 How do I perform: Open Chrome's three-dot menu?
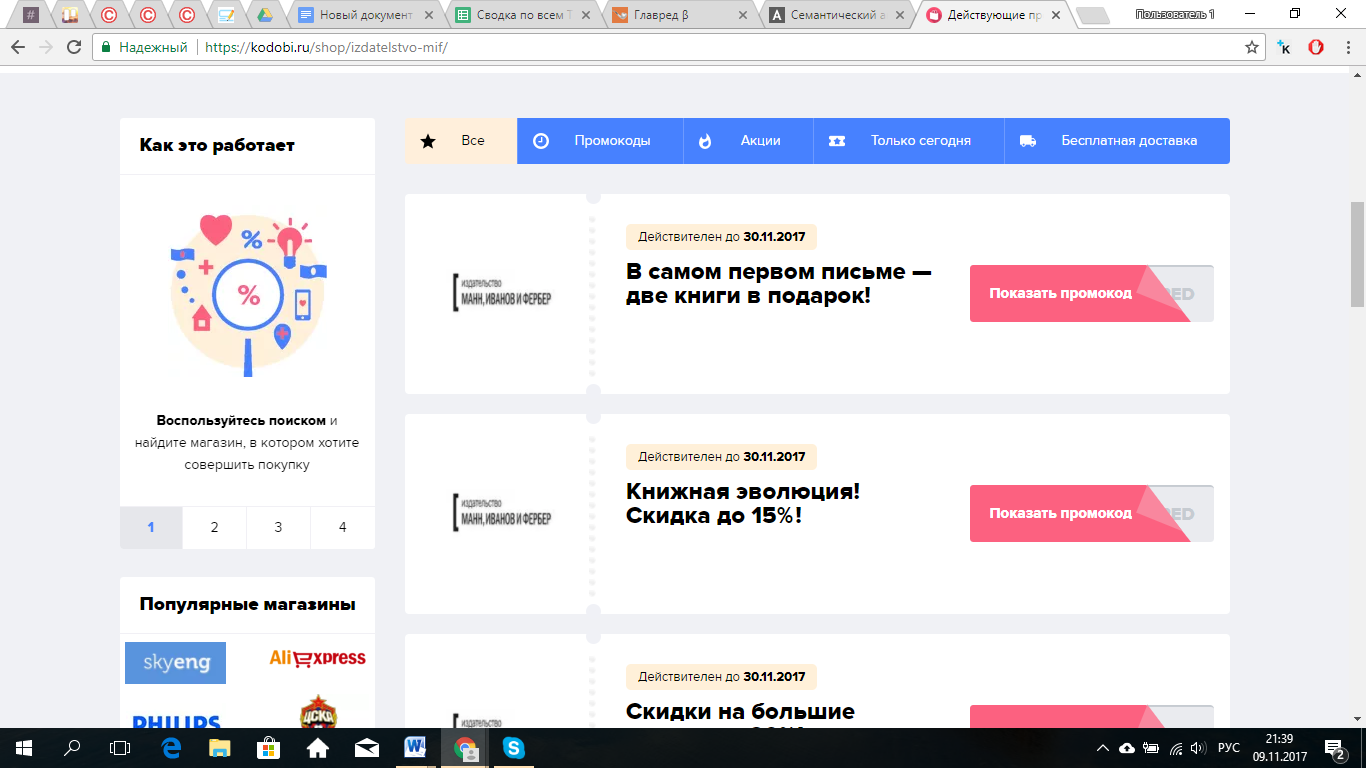1348,47
